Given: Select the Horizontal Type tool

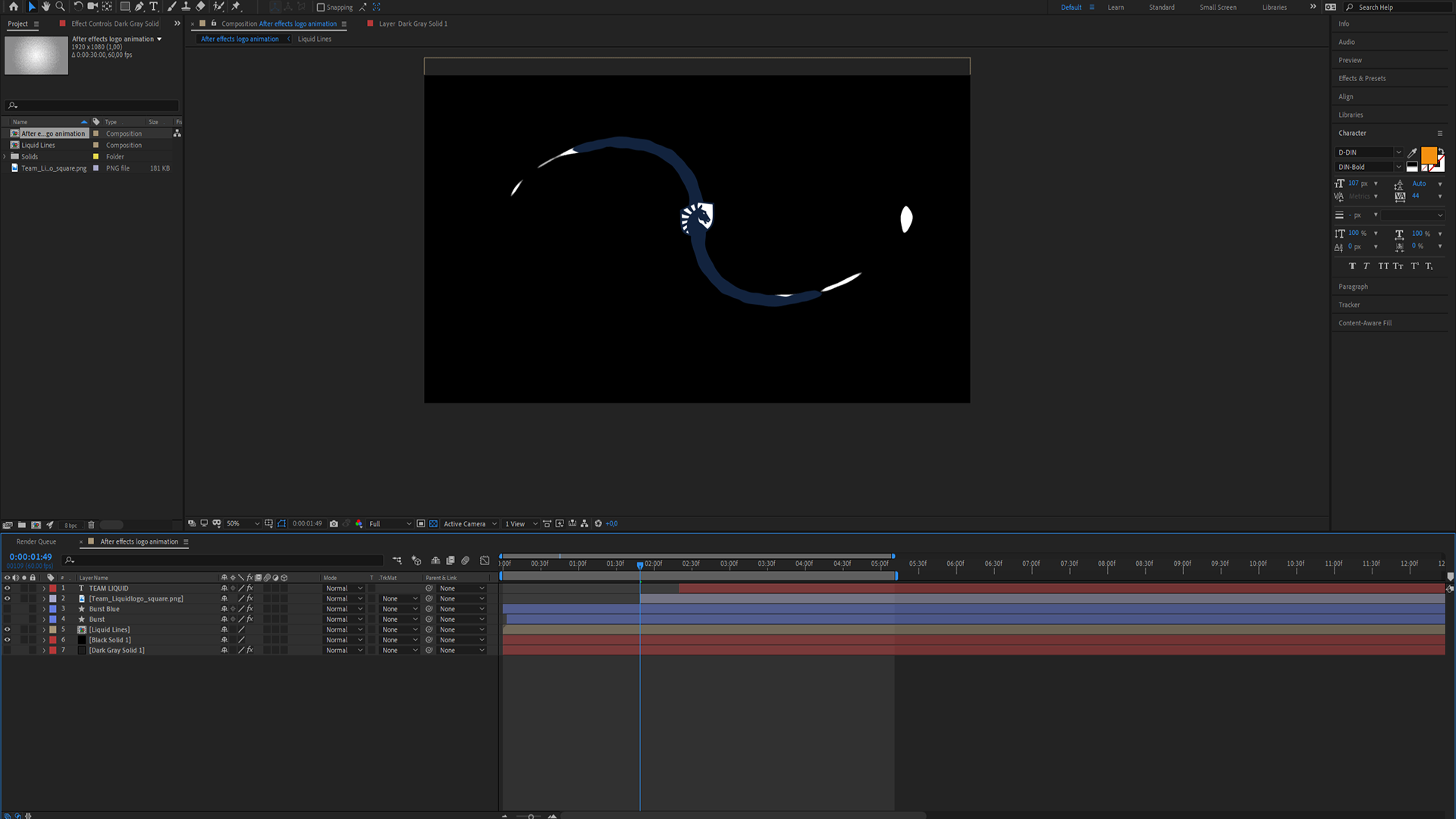Looking at the screenshot, I should [154, 6].
